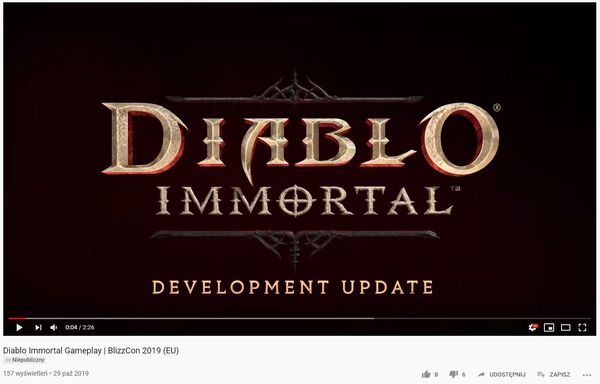
Task: Click the 157 wyświetleń view count
Action: point(25,373)
